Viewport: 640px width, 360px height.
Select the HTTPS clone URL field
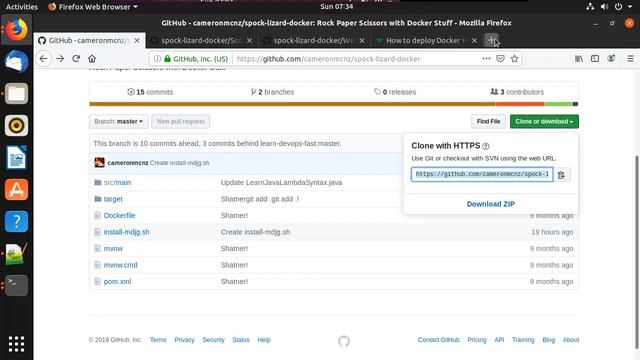click(x=482, y=174)
